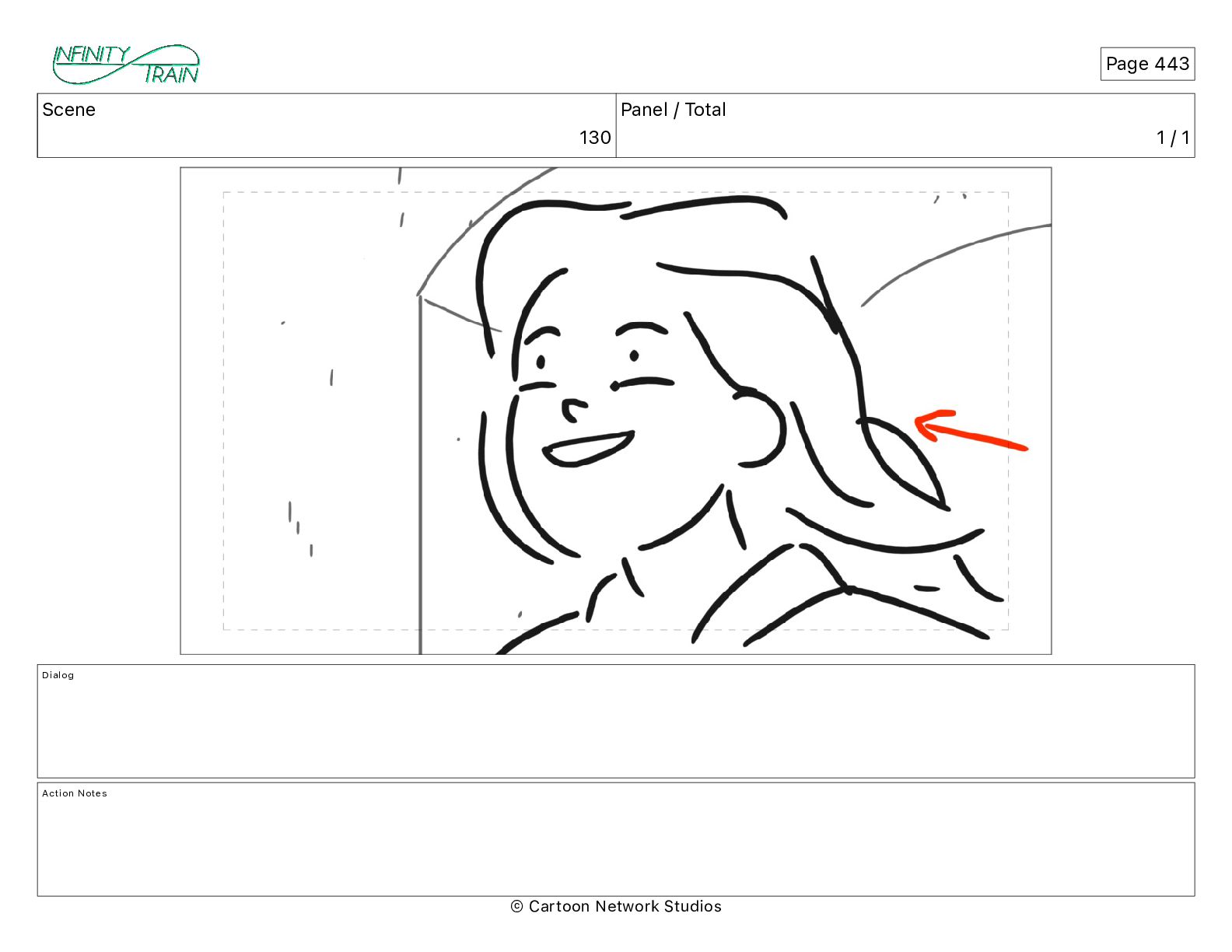This screenshot has height=952, width=1232.
Task: Click the storyboard panel drawing
Action: [x=616, y=411]
